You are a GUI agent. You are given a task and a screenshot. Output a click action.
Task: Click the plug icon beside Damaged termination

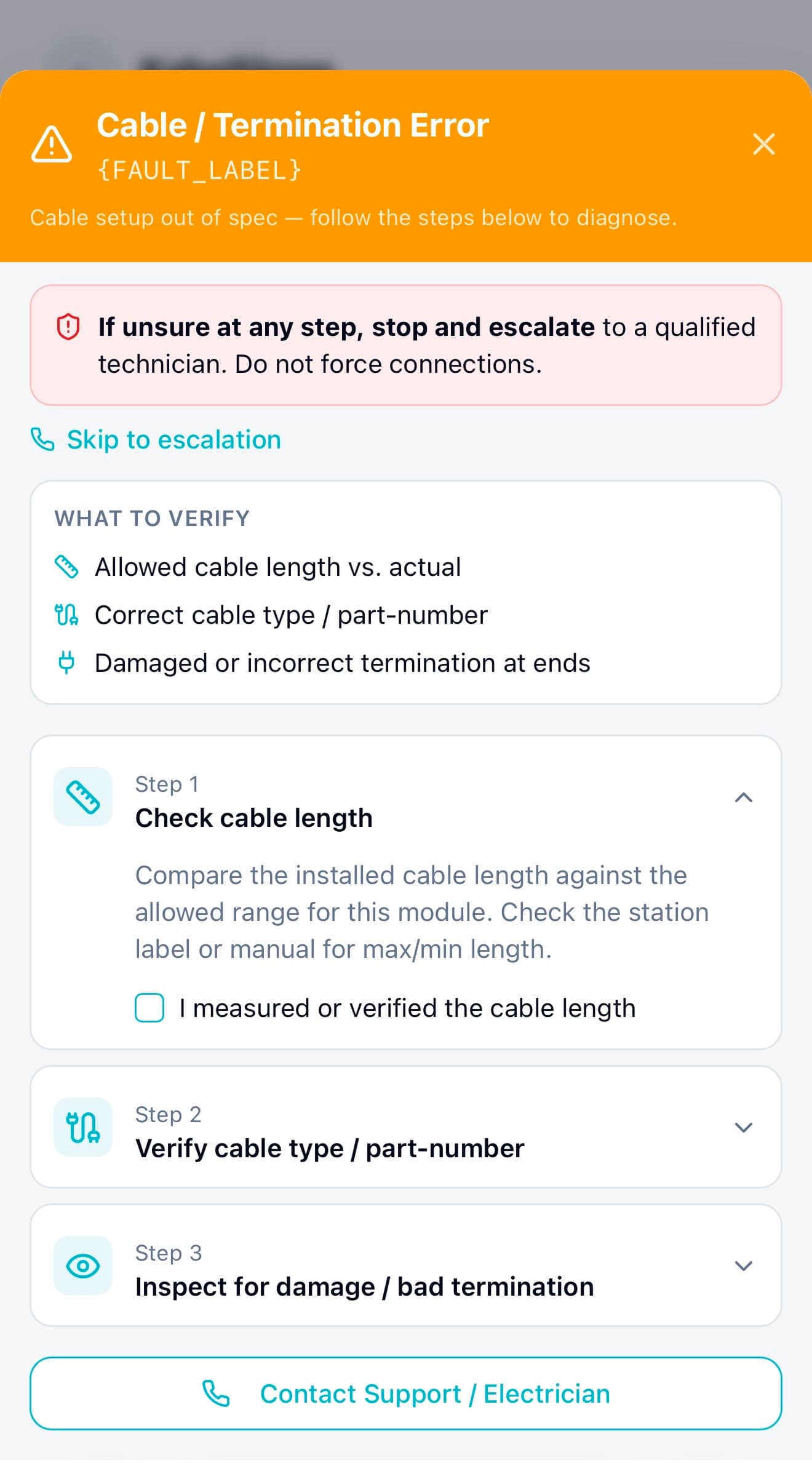click(66, 663)
